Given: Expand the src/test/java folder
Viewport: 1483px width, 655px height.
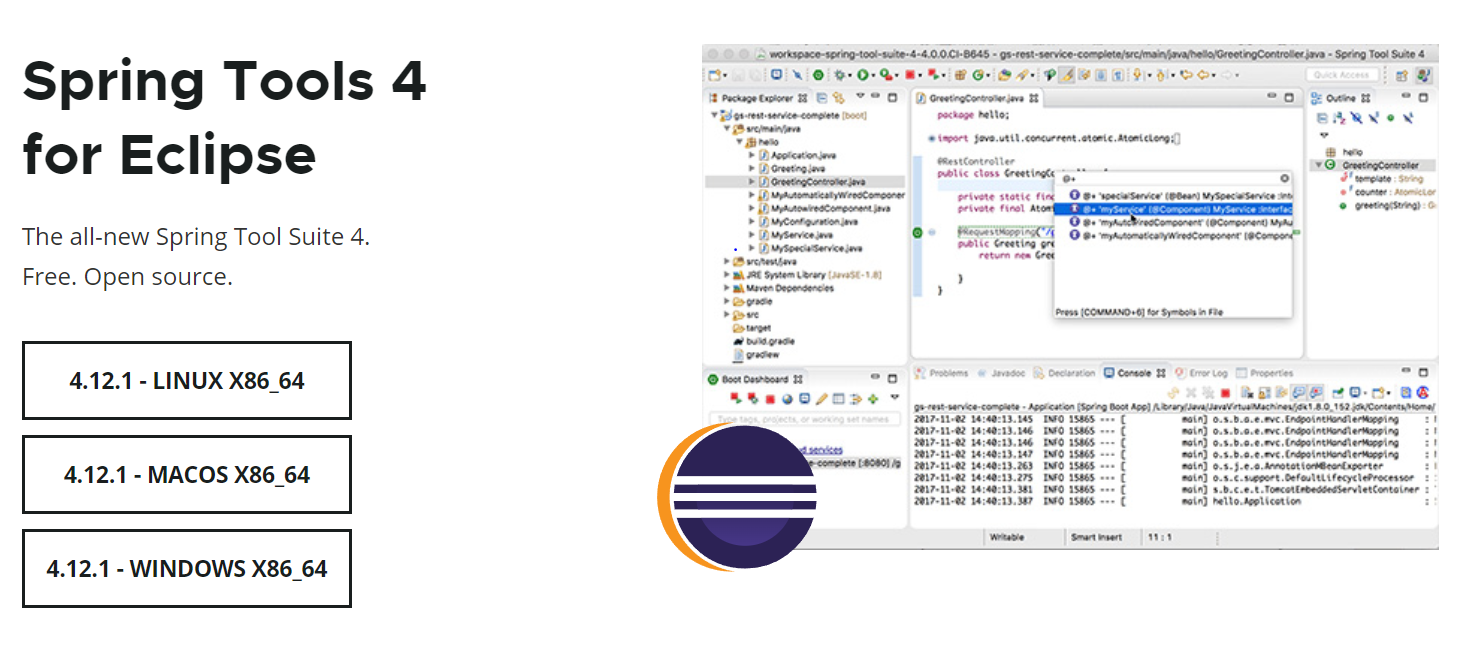Looking at the screenshot, I should click(727, 260).
